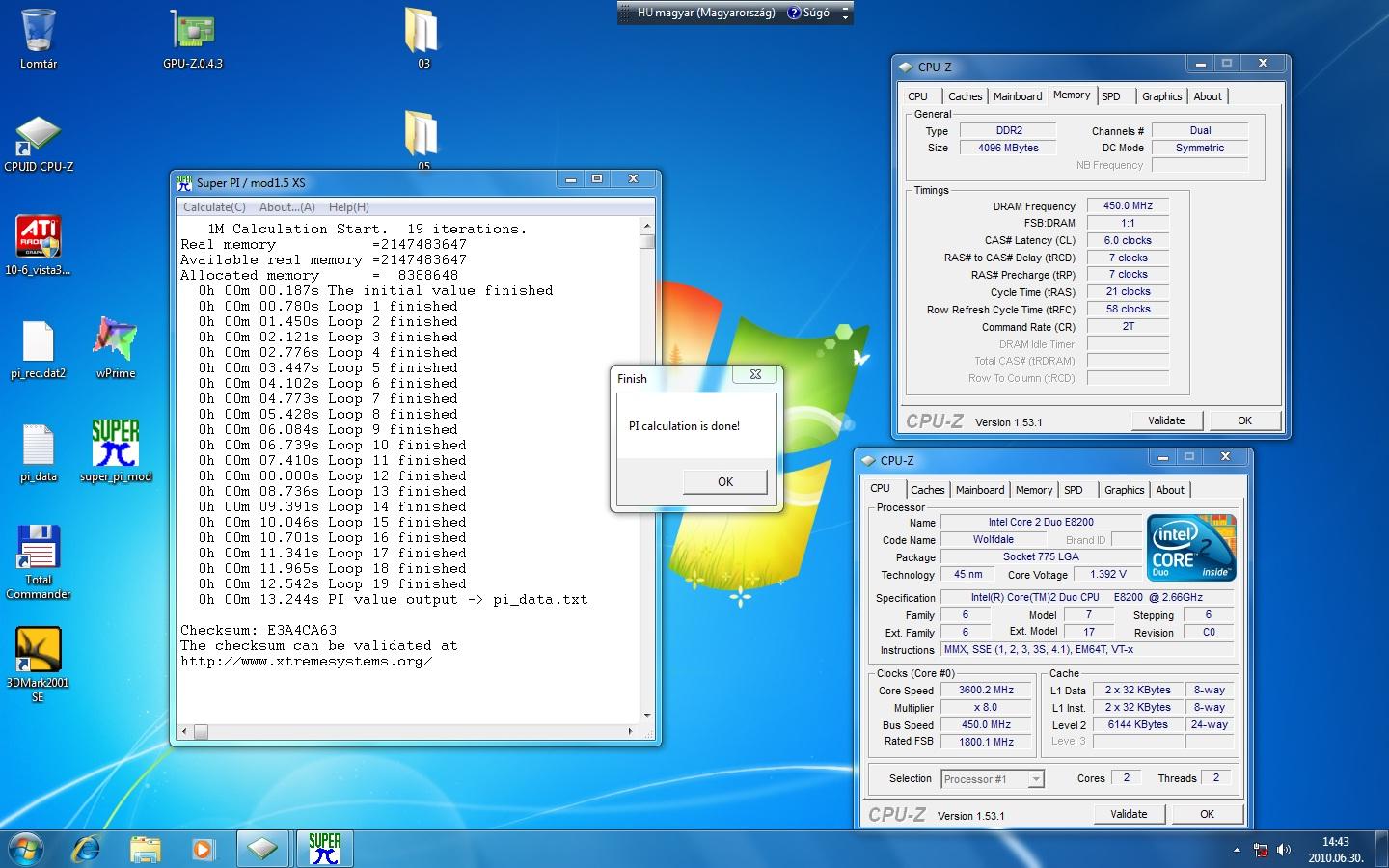The width and height of the screenshot is (1389, 868).
Task: Switch to Mainboard tab in lower CPU-Z
Action: [x=980, y=490]
